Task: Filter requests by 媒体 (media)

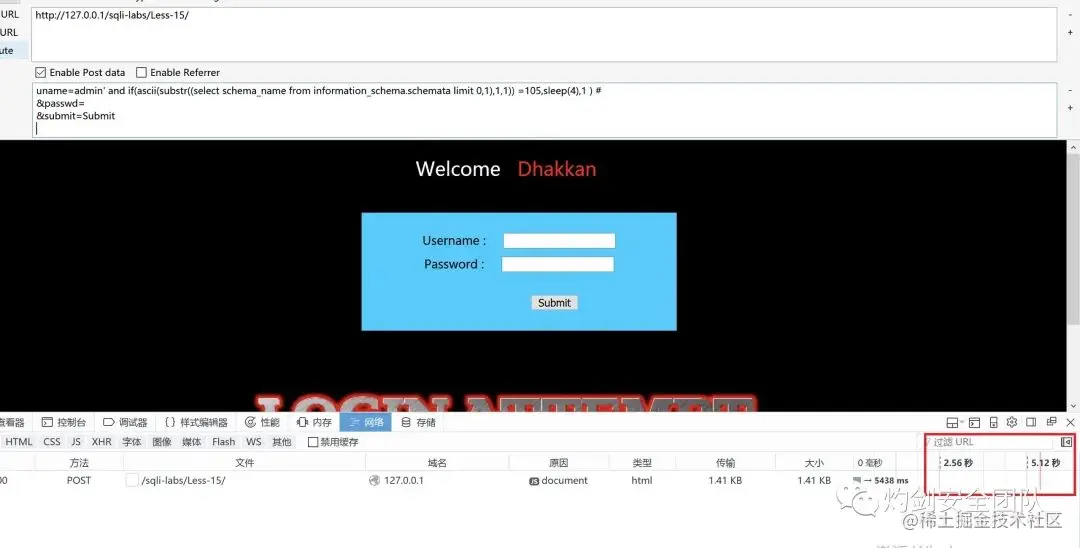Action: [191, 442]
